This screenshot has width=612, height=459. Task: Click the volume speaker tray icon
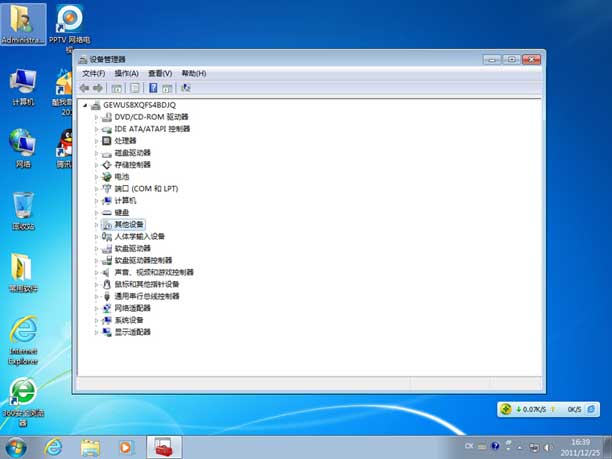548,447
